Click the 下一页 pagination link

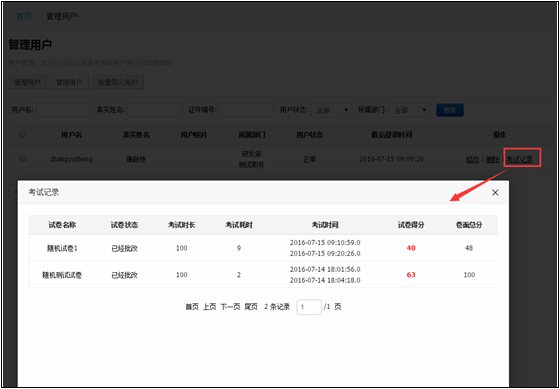[x=230, y=307]
